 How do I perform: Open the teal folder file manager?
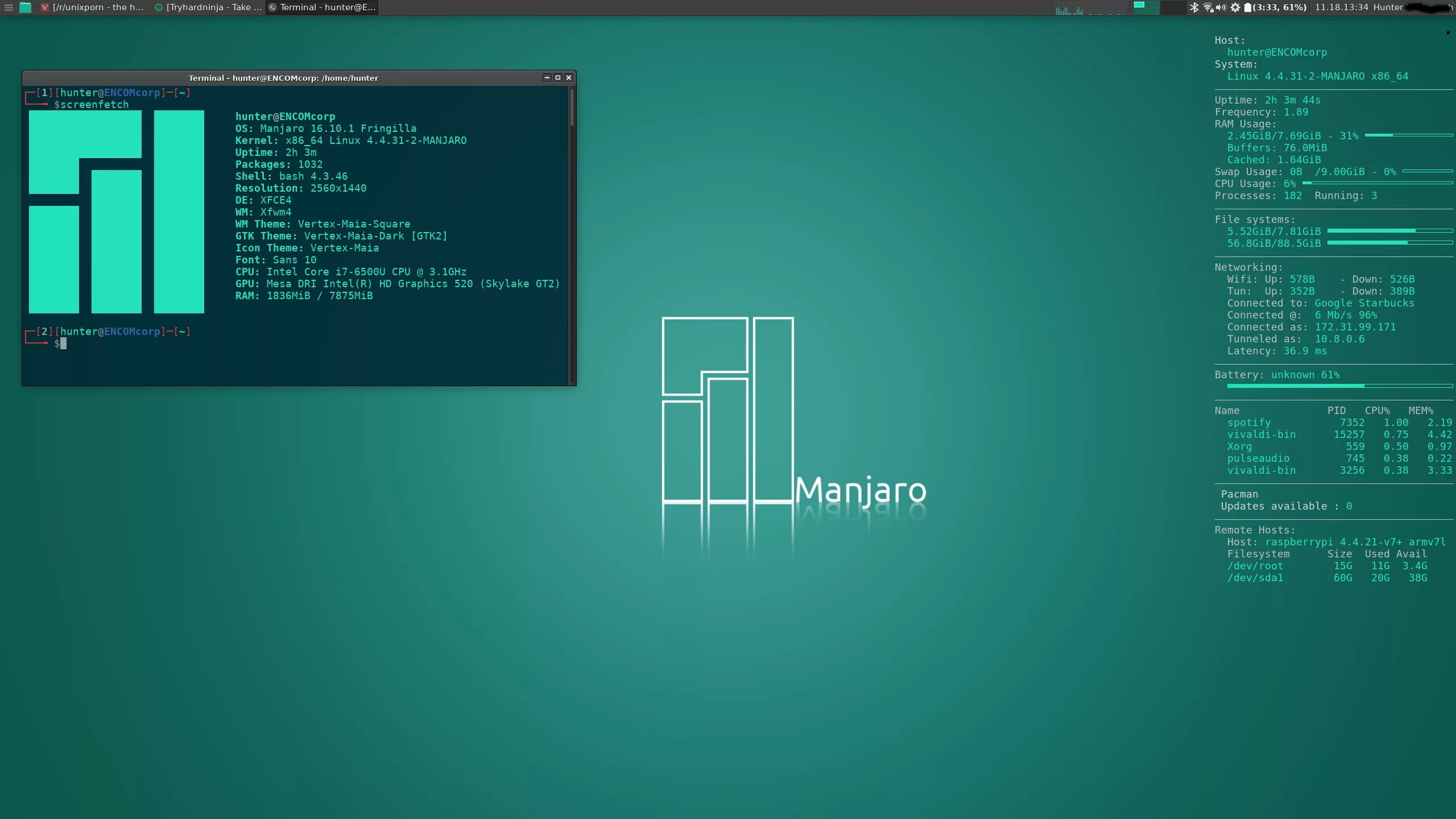point(25,7)
